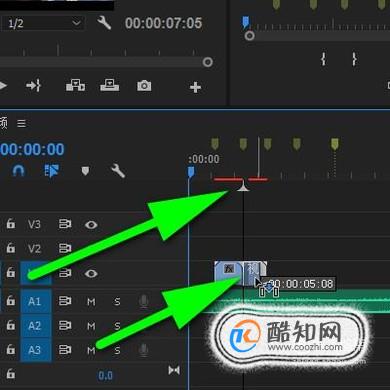The height and width of the screenshot is (390, 390).
Task: Open the sequence panel menu icon
Action: [x=22, y=123]
